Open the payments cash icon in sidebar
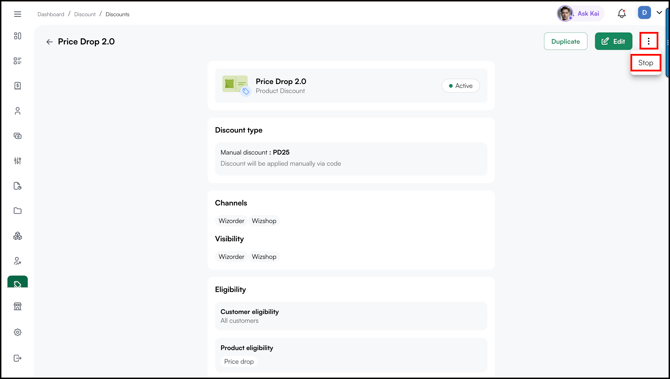The height and width of the screenshot is (379, 670). (18, 136)
